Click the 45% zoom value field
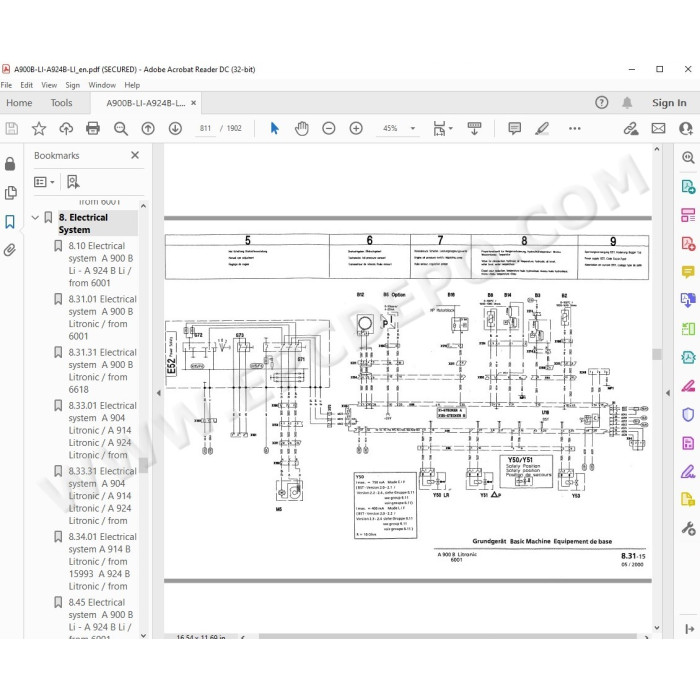The width and height of the screenshot is (700, 700). click(x=390, y=129)
